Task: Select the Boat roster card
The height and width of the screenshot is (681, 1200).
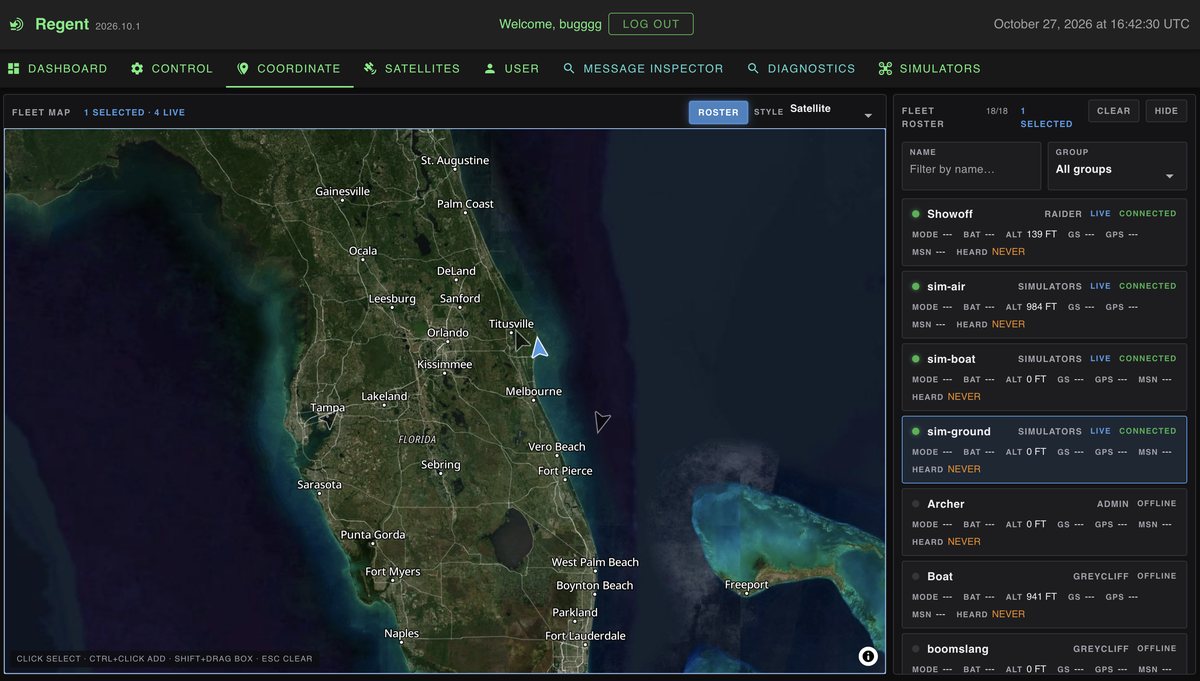Action: pyautogui.click(x=1044, y=594)
